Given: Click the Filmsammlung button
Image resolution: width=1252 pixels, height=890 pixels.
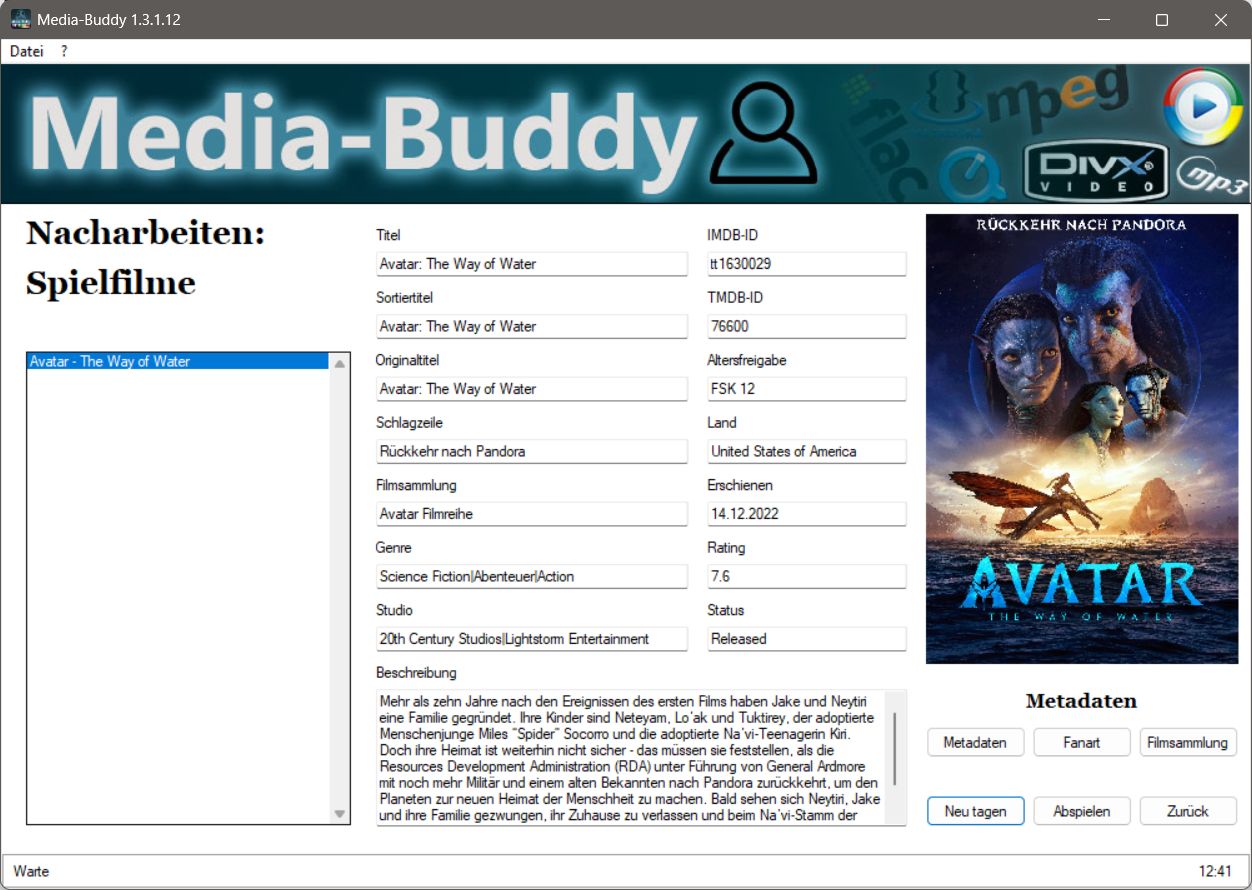Looking at the screenshot, I should coord(1188,743).
